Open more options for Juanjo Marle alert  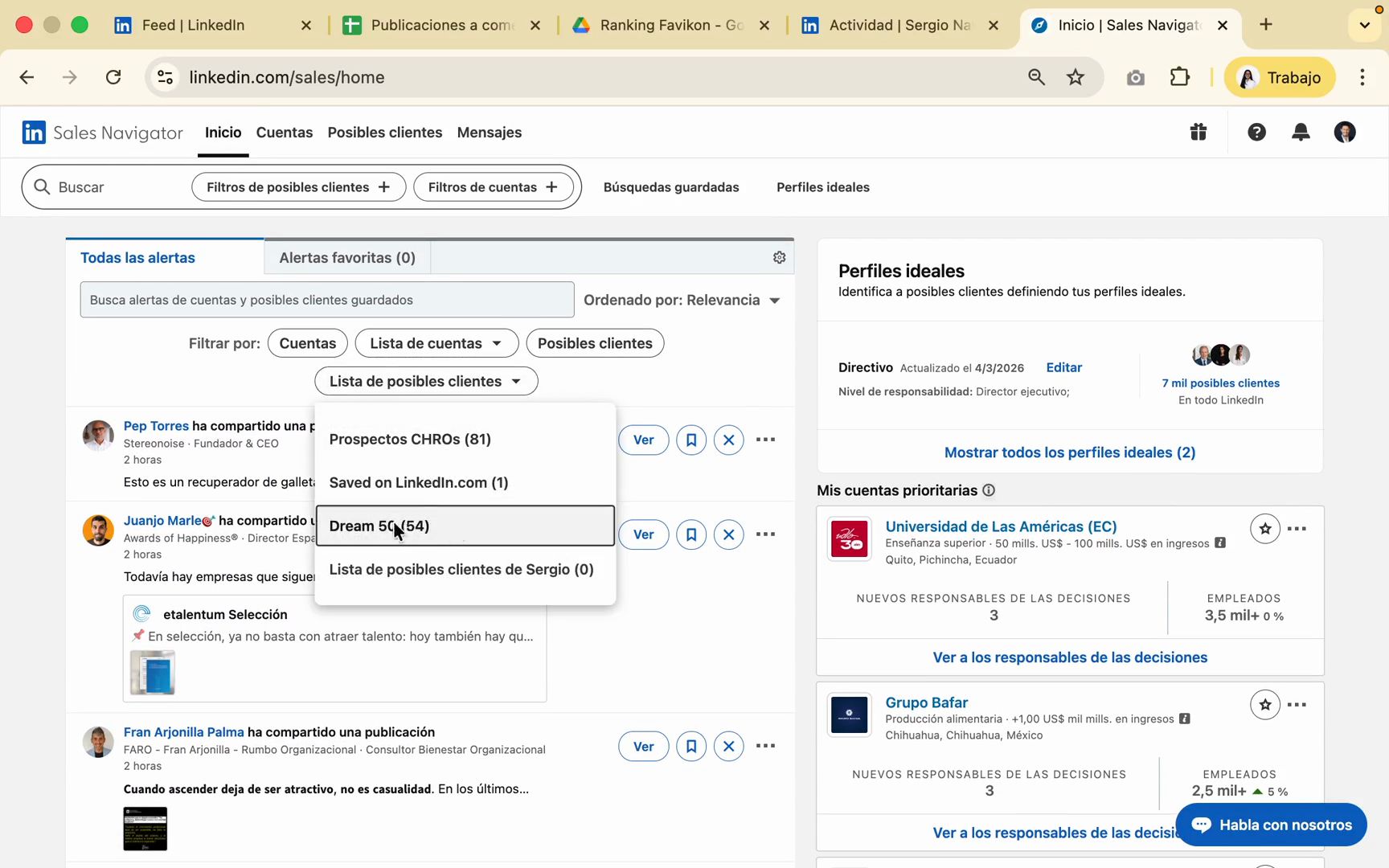click(x=766, y=534)
